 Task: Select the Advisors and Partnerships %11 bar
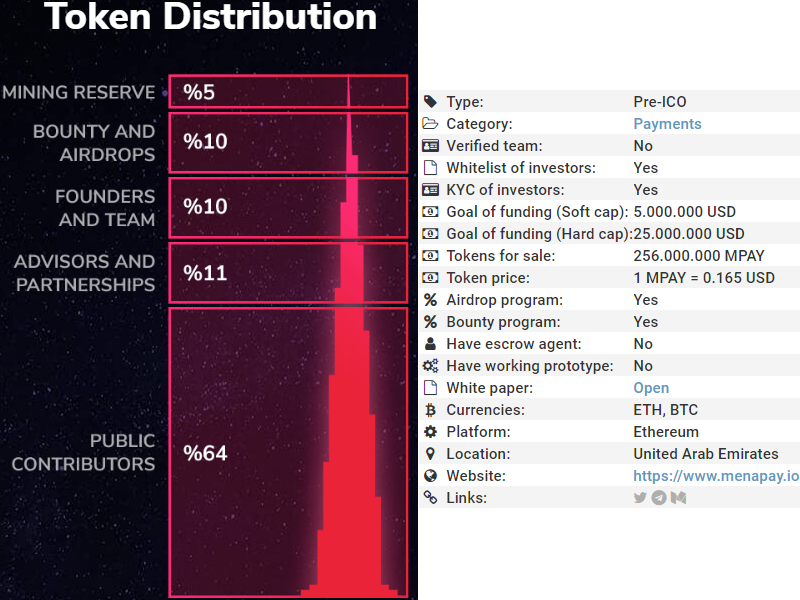pyautogui.click(x=288, y=272)
